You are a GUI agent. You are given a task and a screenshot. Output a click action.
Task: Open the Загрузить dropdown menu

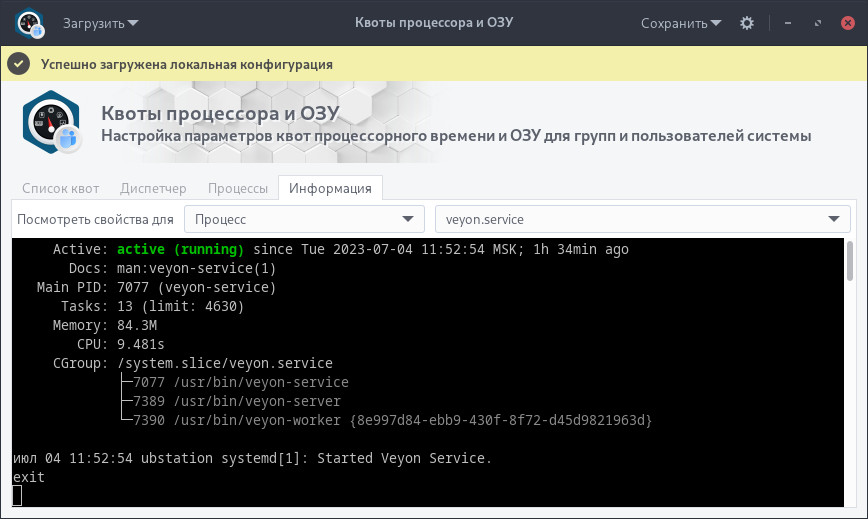click(x=100, y=23)
